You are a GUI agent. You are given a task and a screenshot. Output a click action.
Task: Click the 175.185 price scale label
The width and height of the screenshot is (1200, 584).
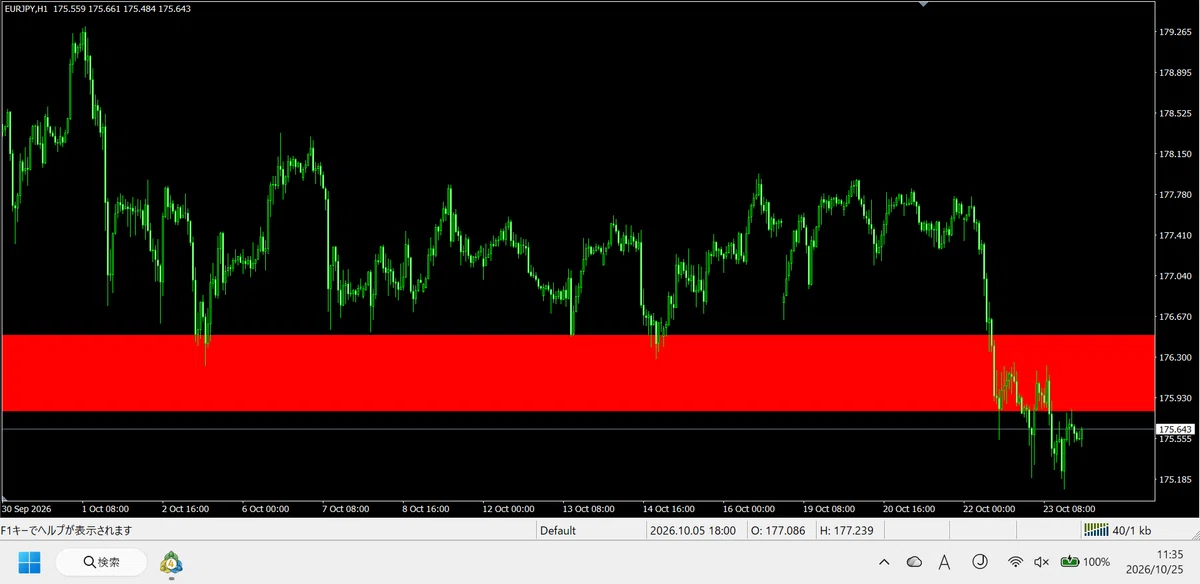pos(1174,480)
